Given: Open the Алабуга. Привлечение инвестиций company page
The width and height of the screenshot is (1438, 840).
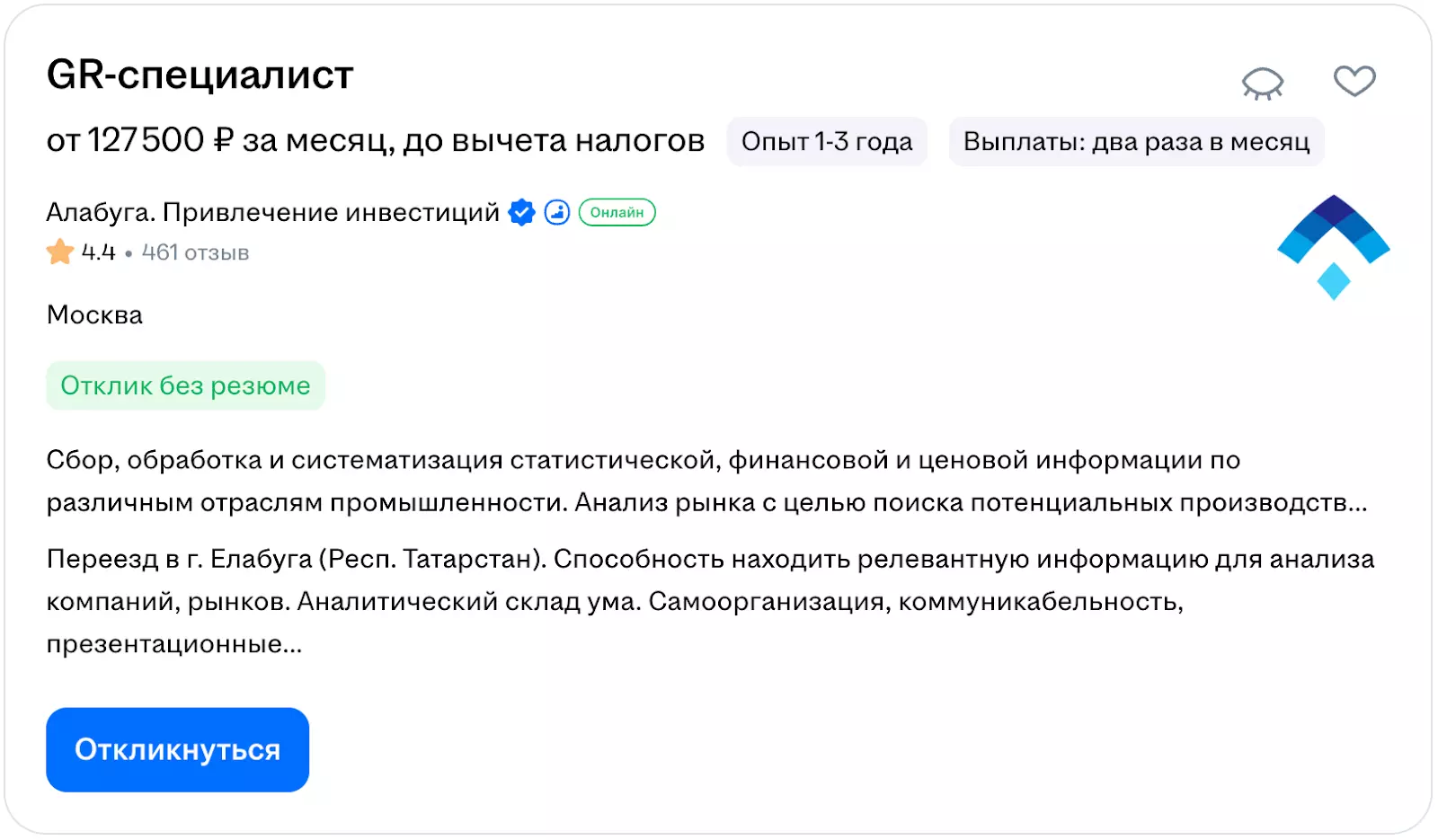Looking at the screenshot, I should 272,213.
